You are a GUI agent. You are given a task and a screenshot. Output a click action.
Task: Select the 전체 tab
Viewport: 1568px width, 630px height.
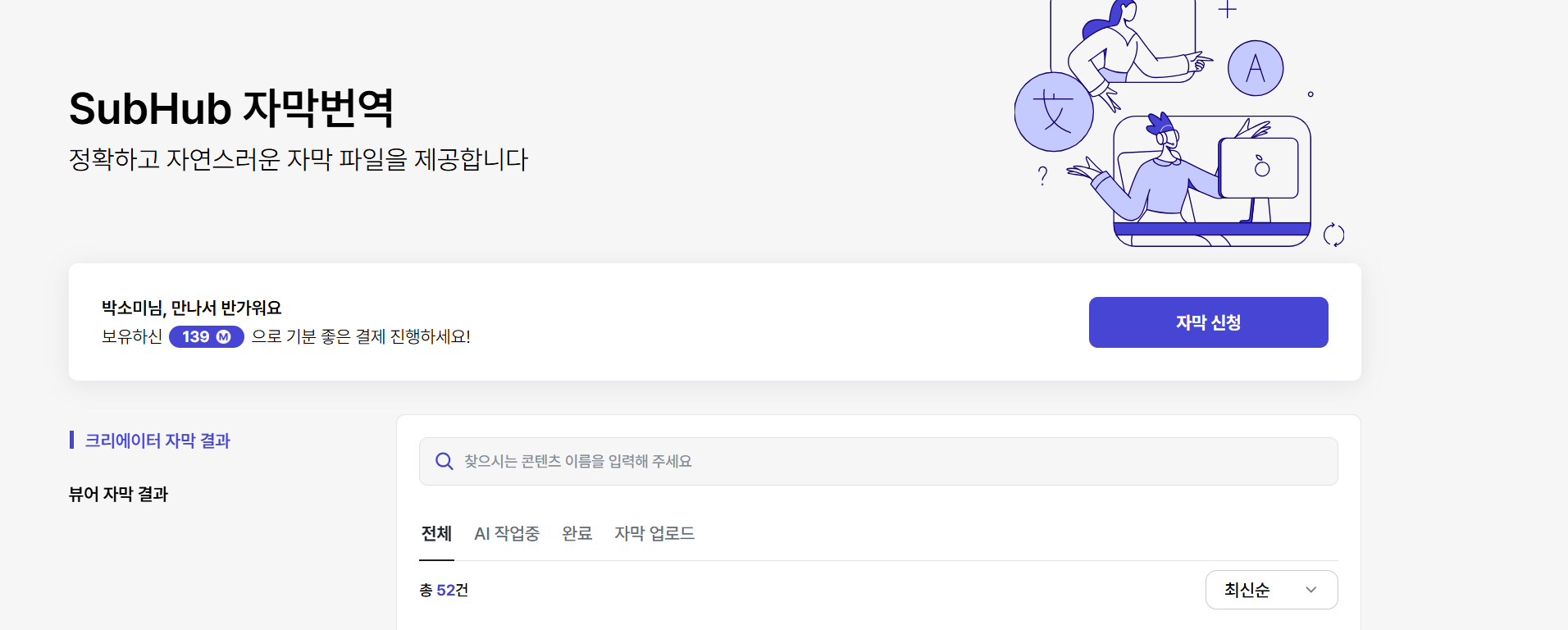(x=436, y=534)
